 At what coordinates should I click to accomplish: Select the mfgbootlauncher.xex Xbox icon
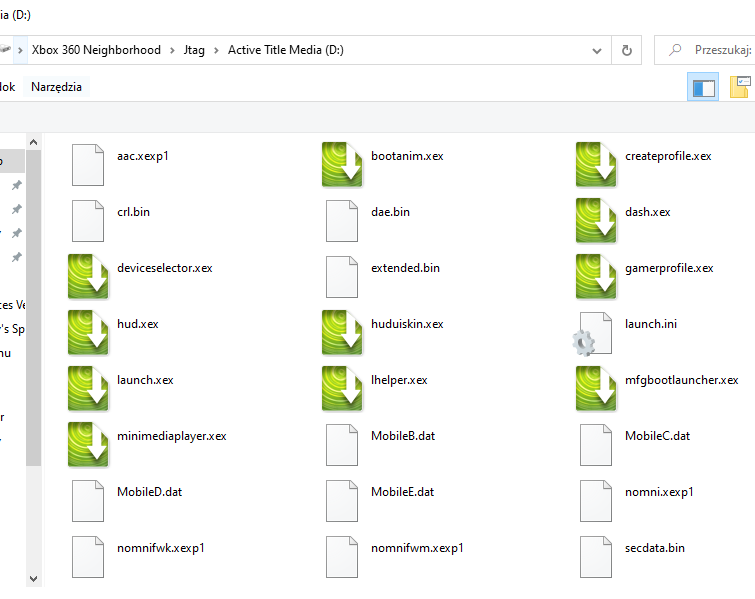[x=596, y=389]
